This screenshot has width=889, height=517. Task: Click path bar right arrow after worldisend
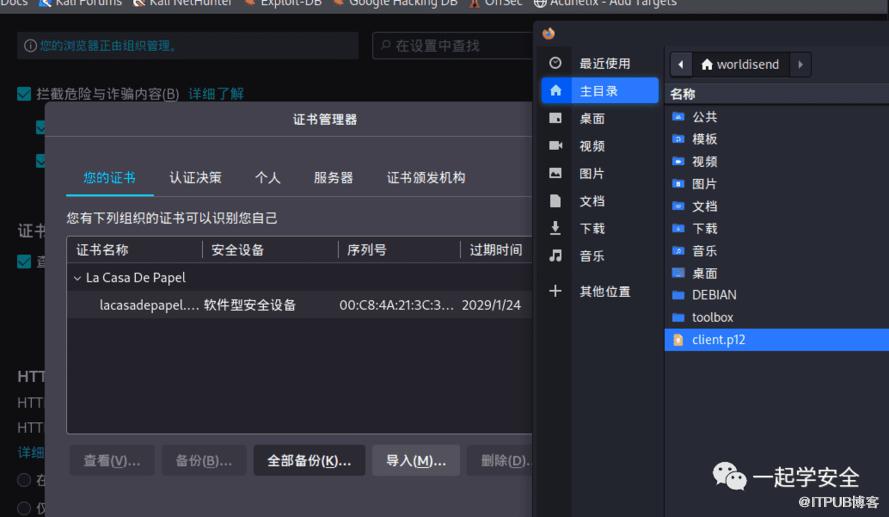[x=800, y=64]
